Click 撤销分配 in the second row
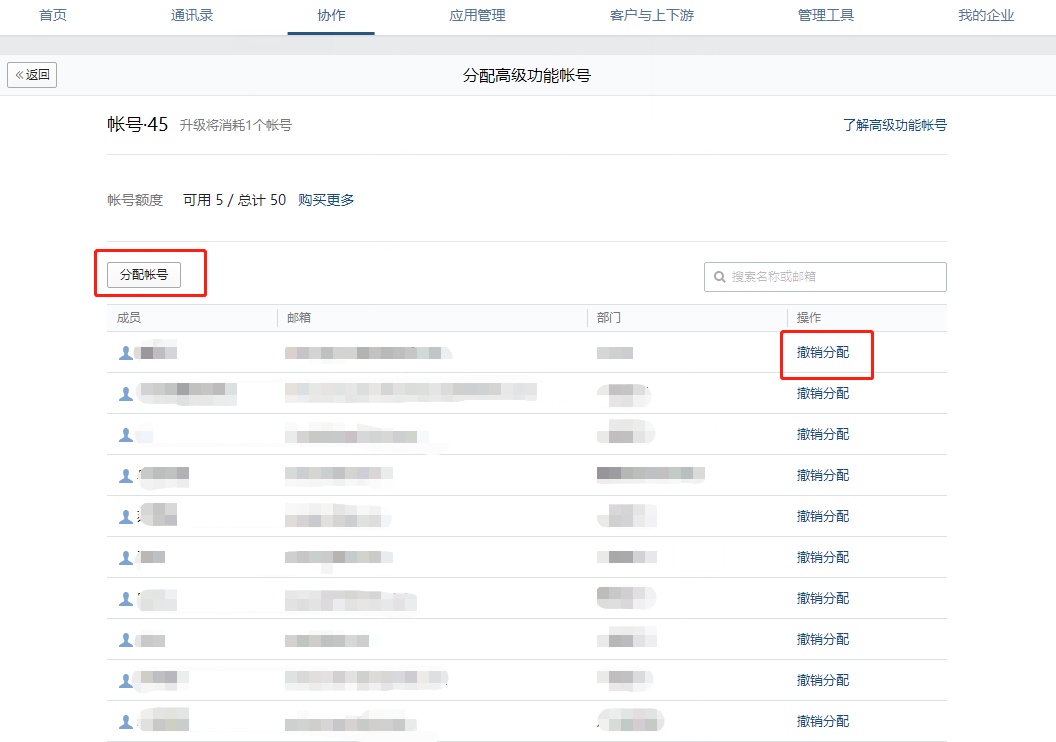The height and width of the screenshot is (742, 1056). tap(822, 394)
